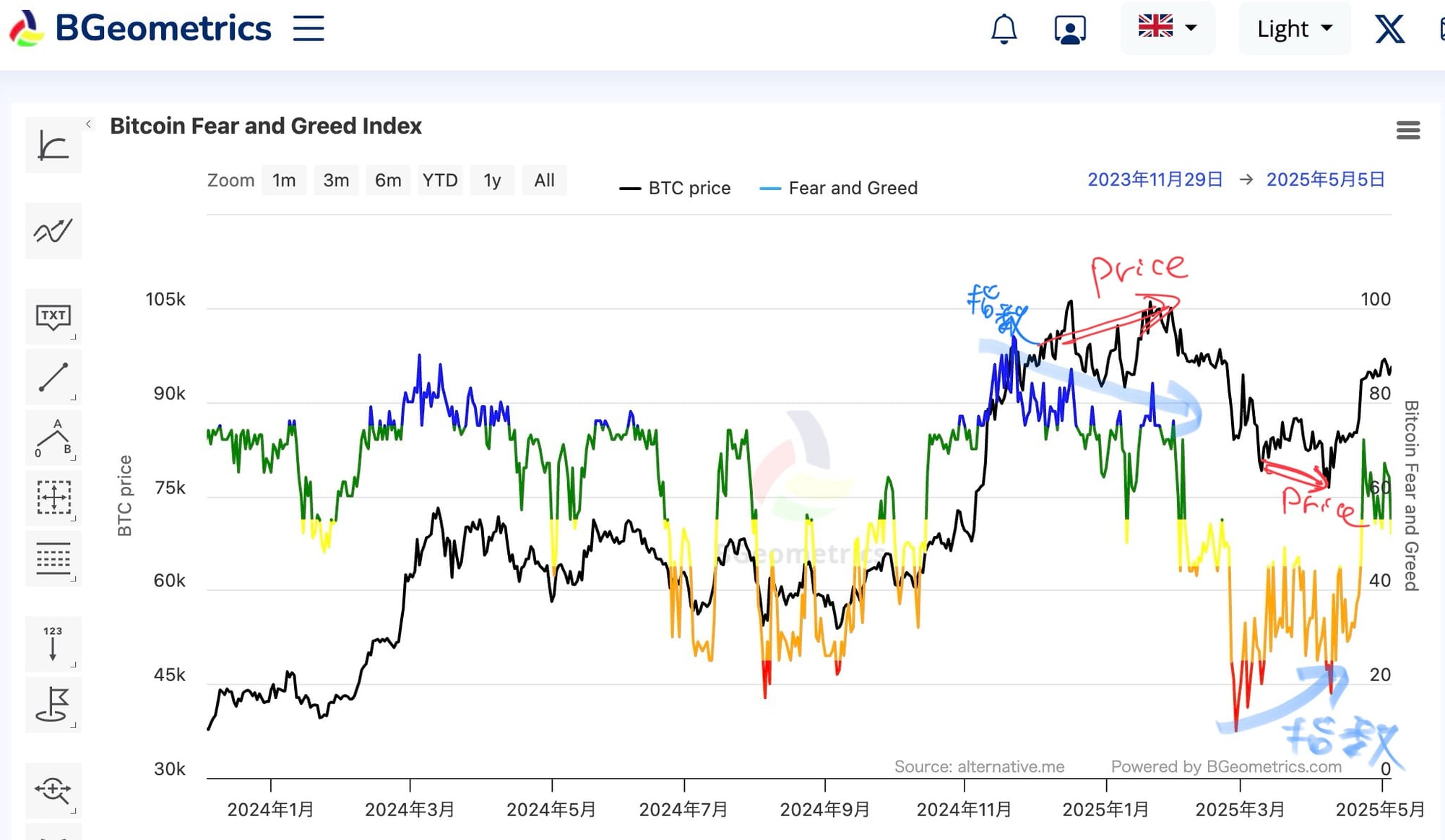Select the Fibonacci lines tool

coord(53,558)
